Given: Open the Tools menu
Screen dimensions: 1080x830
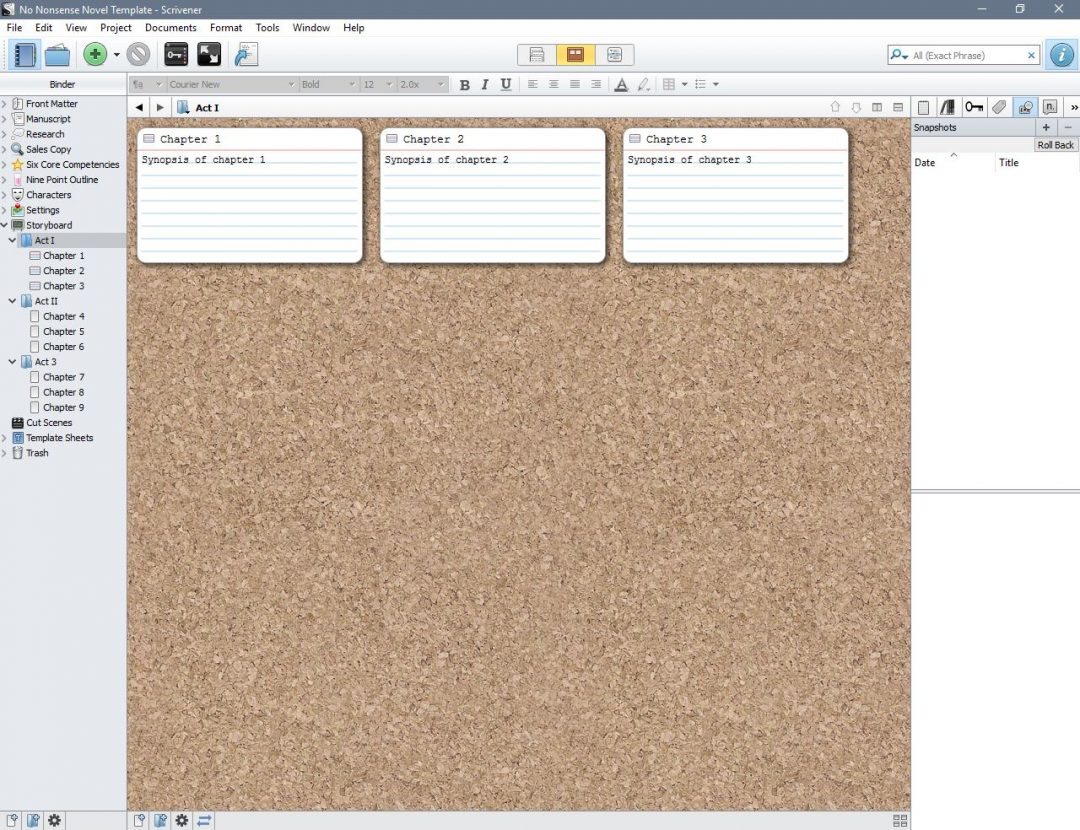Looking at the screenshot, I should 267,28.
